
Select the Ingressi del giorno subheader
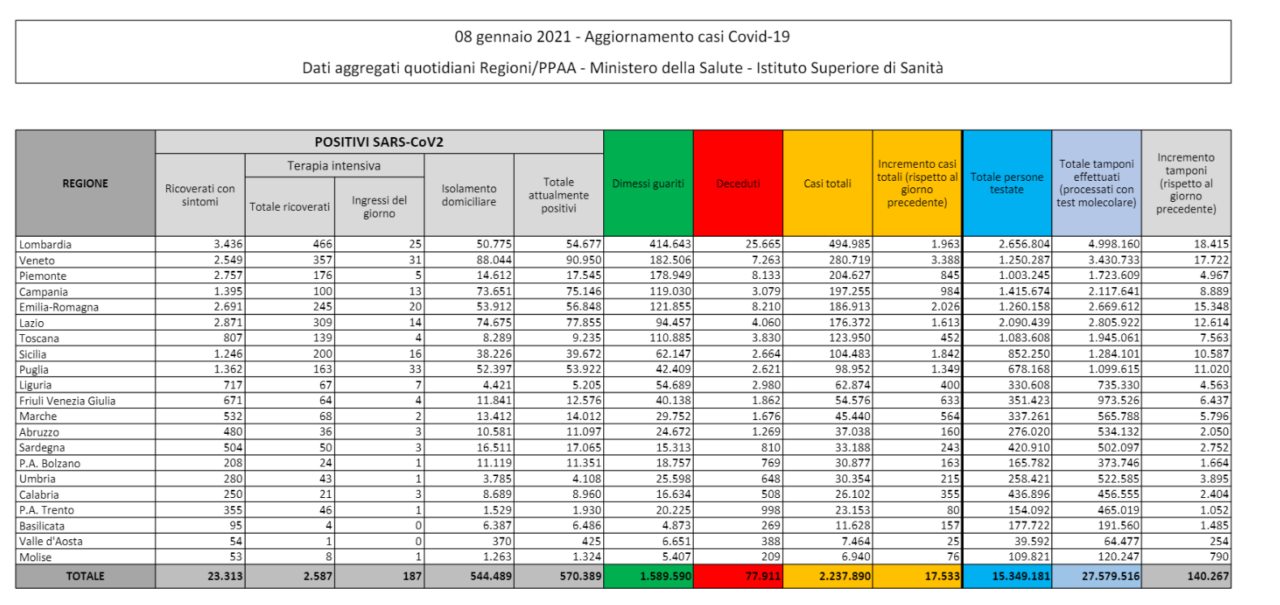pyautogui.click(x=379, y=206)
